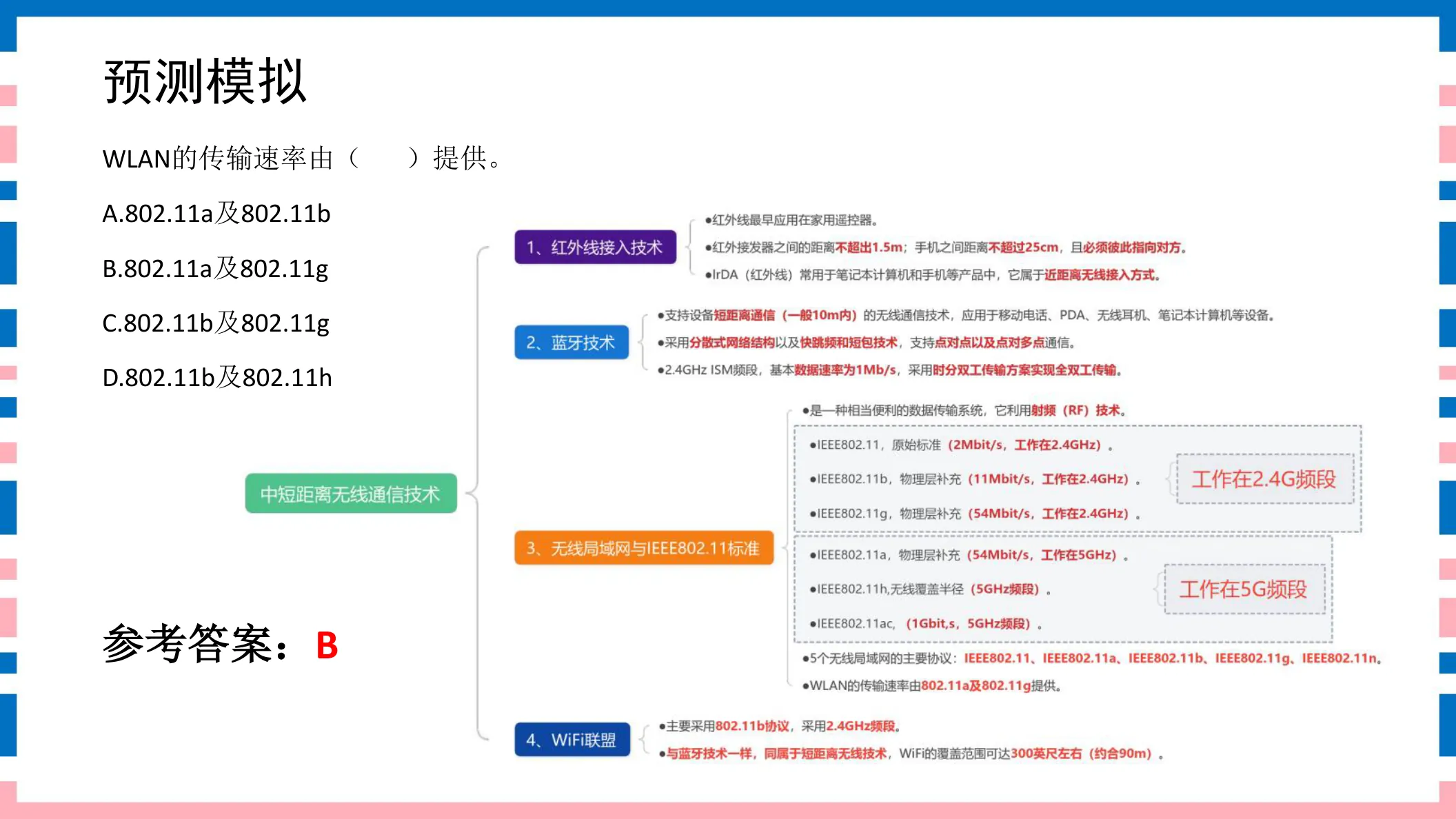Click the 分散式网络结构 Bluetooth bullet
The width and height of the screenshot is (1456, 819).
pos(866,343)
